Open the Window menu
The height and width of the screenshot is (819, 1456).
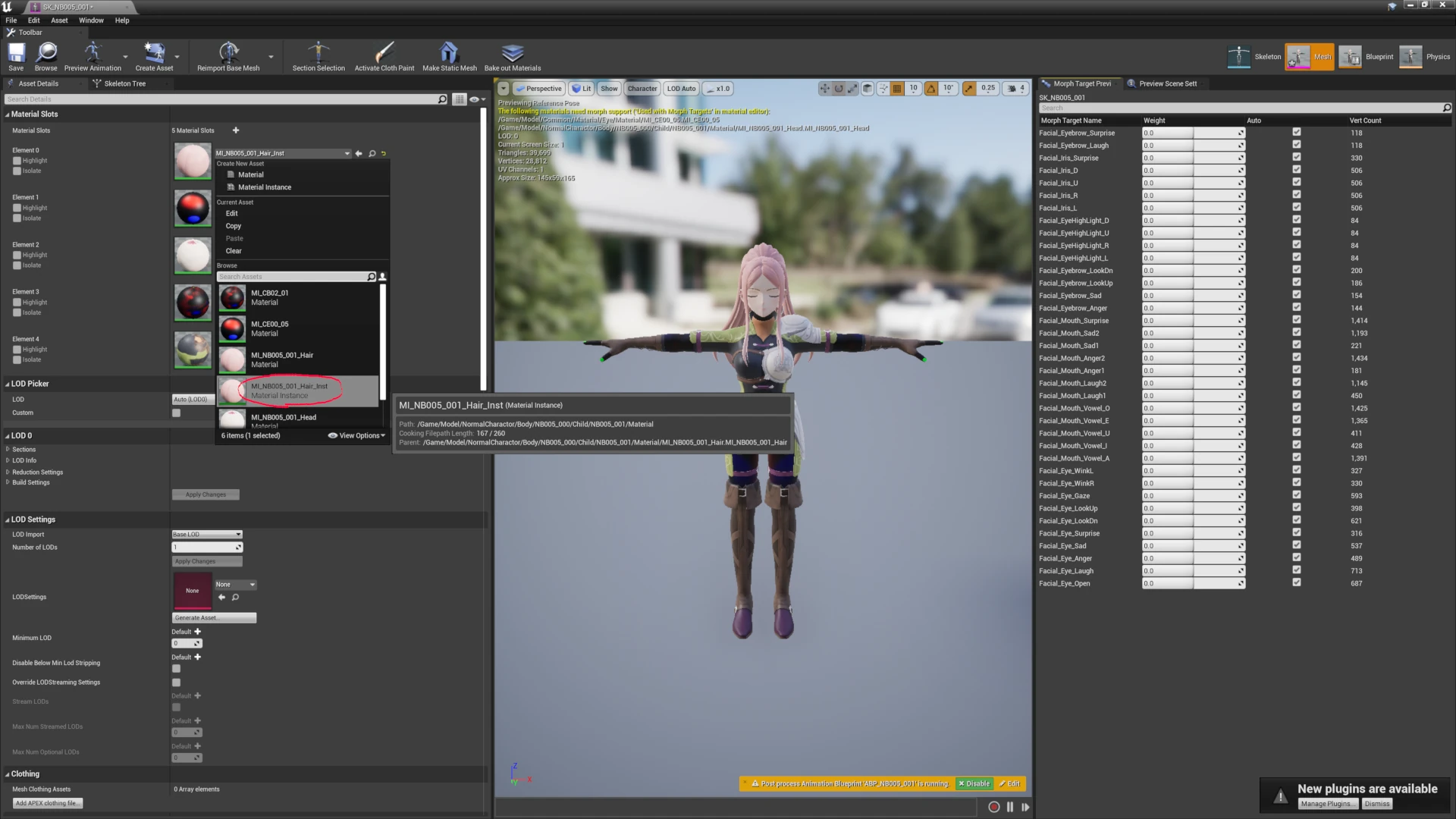click(91, 20)
